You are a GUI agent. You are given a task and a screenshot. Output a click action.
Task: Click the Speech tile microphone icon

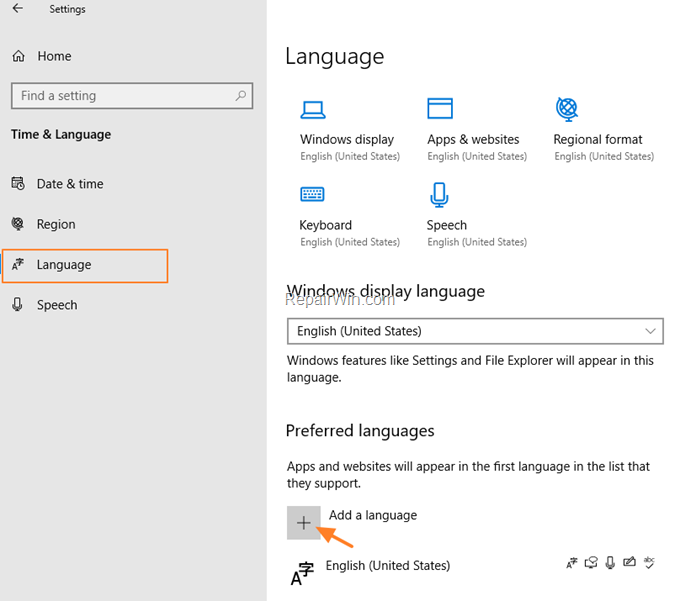point(439,195)
